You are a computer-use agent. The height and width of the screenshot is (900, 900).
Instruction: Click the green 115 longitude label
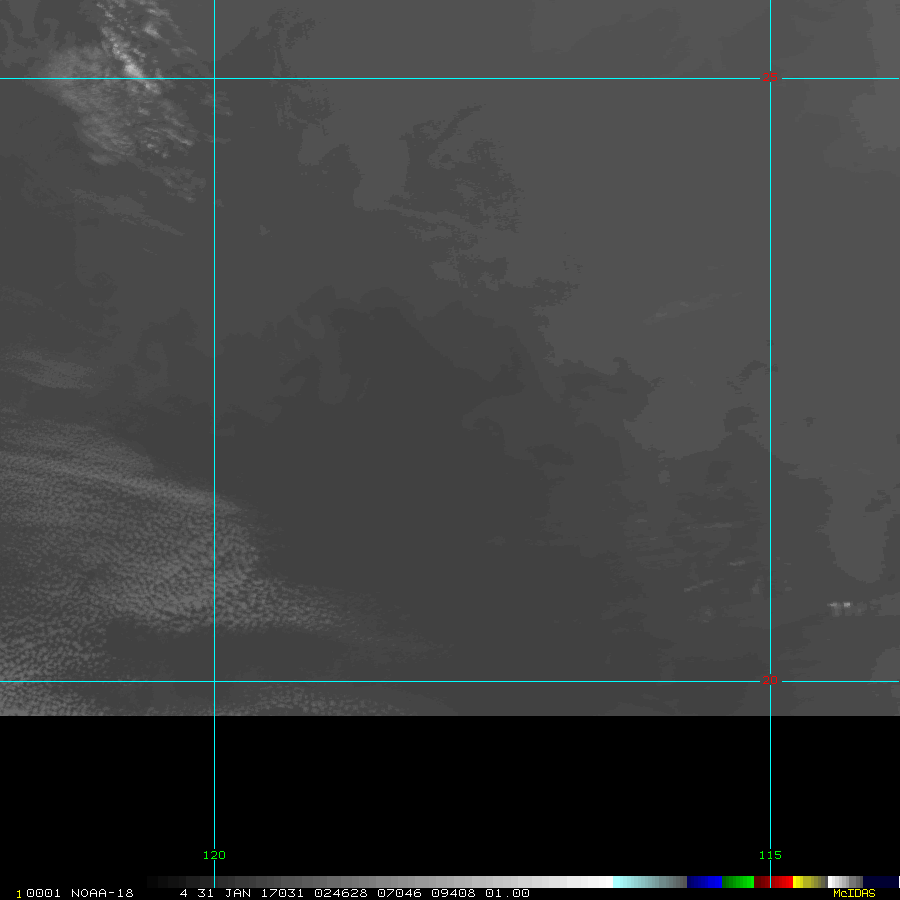pos(770,855)
